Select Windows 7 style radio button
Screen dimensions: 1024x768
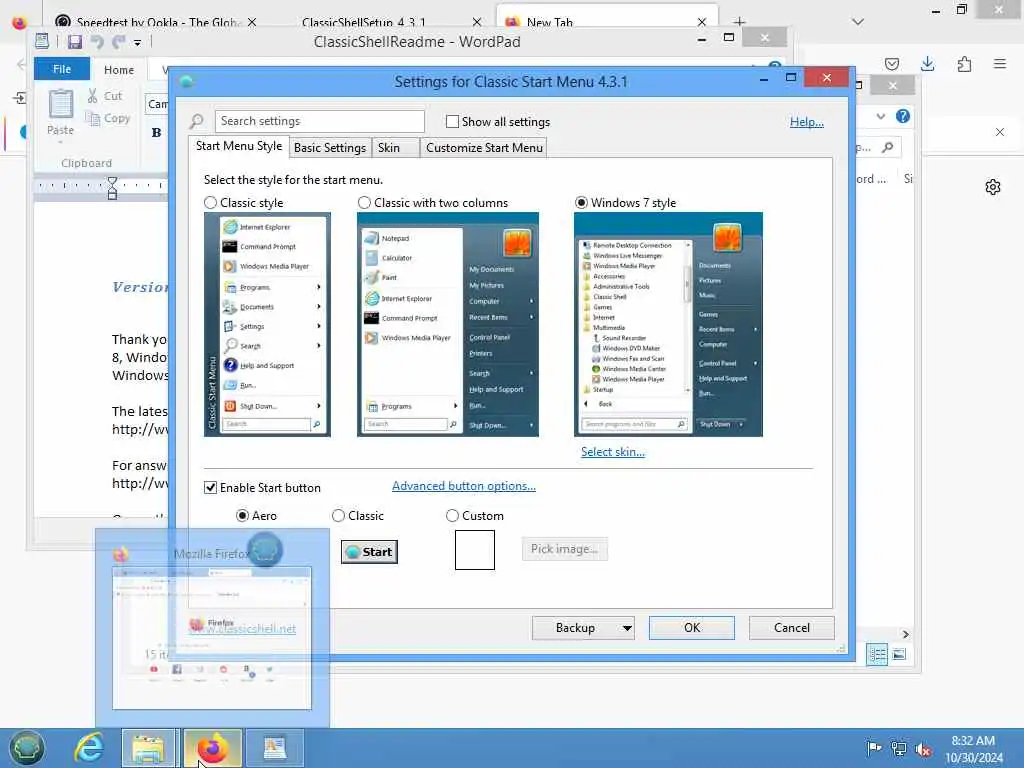coord(581,202)
